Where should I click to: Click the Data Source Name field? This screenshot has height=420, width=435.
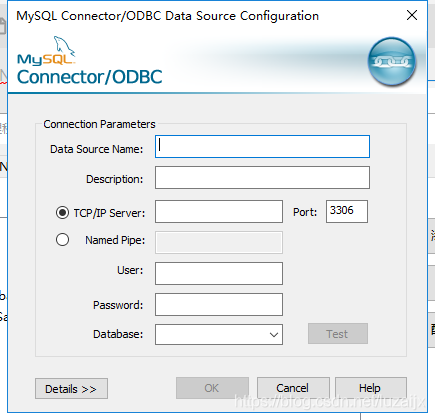coord(262,146)
